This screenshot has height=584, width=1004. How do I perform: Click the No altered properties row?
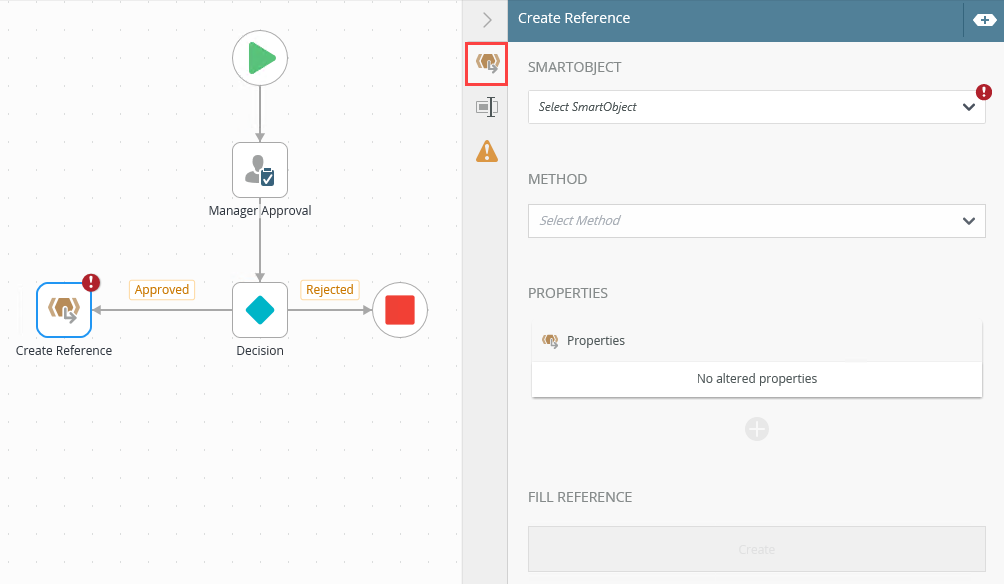tap(757, 379)
